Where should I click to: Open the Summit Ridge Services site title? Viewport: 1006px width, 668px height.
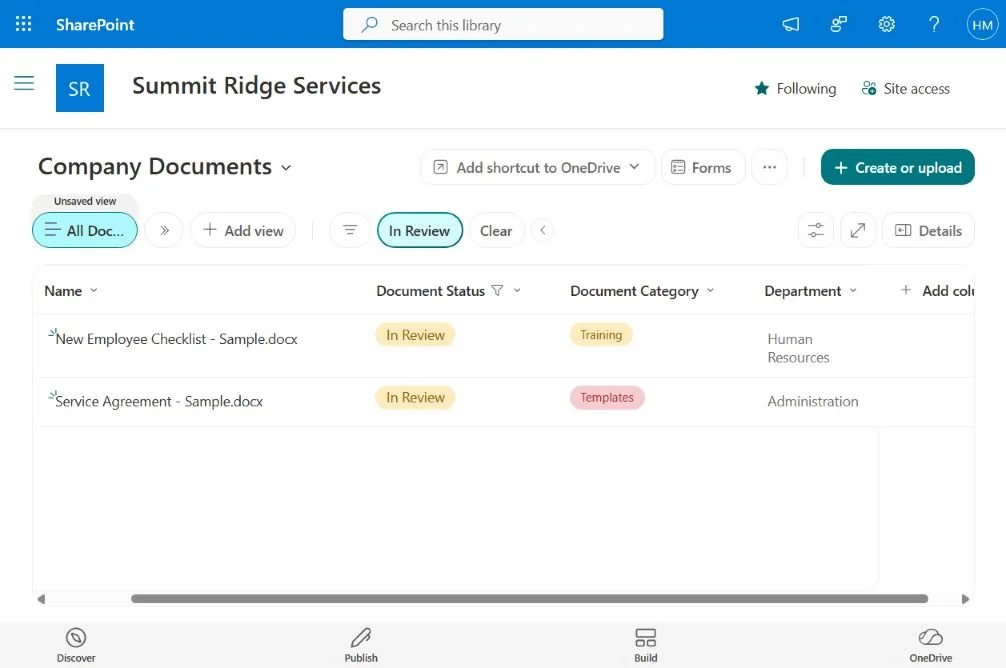pyautogui.click(x=257, y=85)
